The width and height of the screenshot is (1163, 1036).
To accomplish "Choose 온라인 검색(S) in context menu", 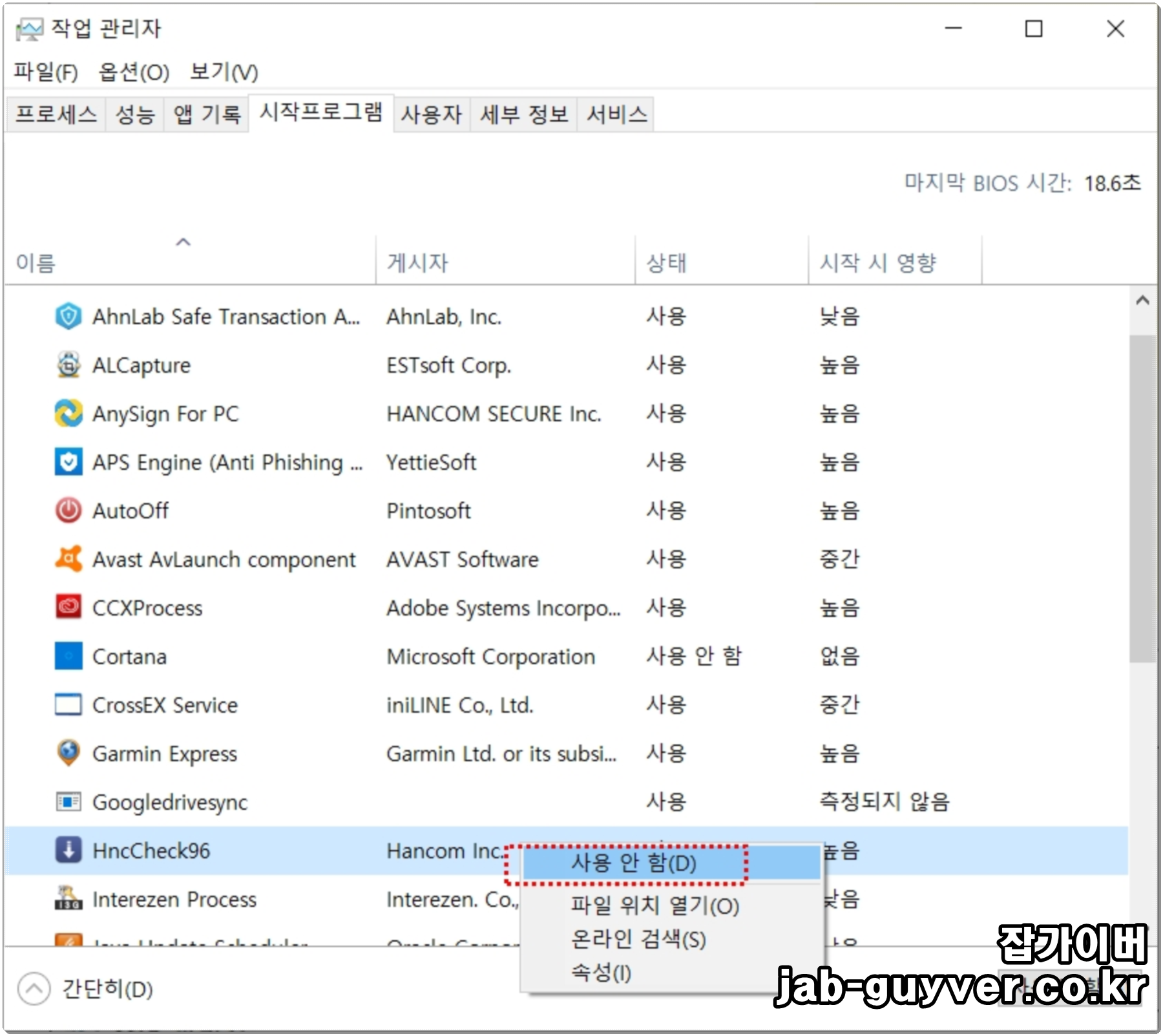I will click(x=672, y=939).
